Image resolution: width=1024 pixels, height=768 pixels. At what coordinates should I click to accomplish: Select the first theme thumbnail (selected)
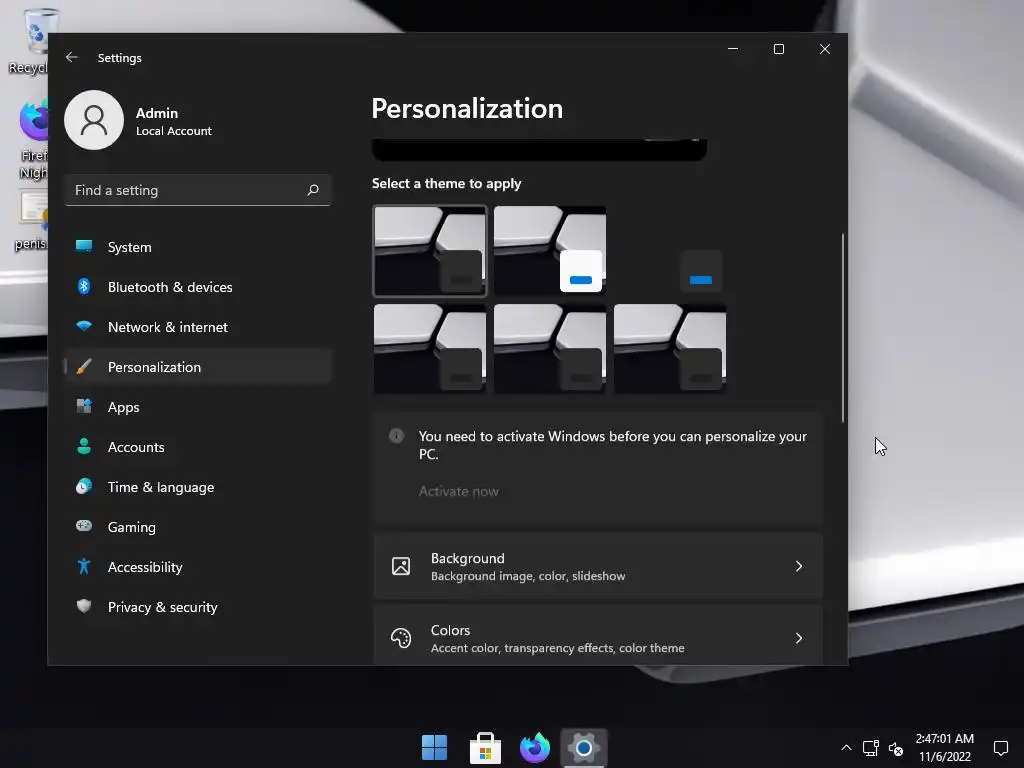(430, 251)
